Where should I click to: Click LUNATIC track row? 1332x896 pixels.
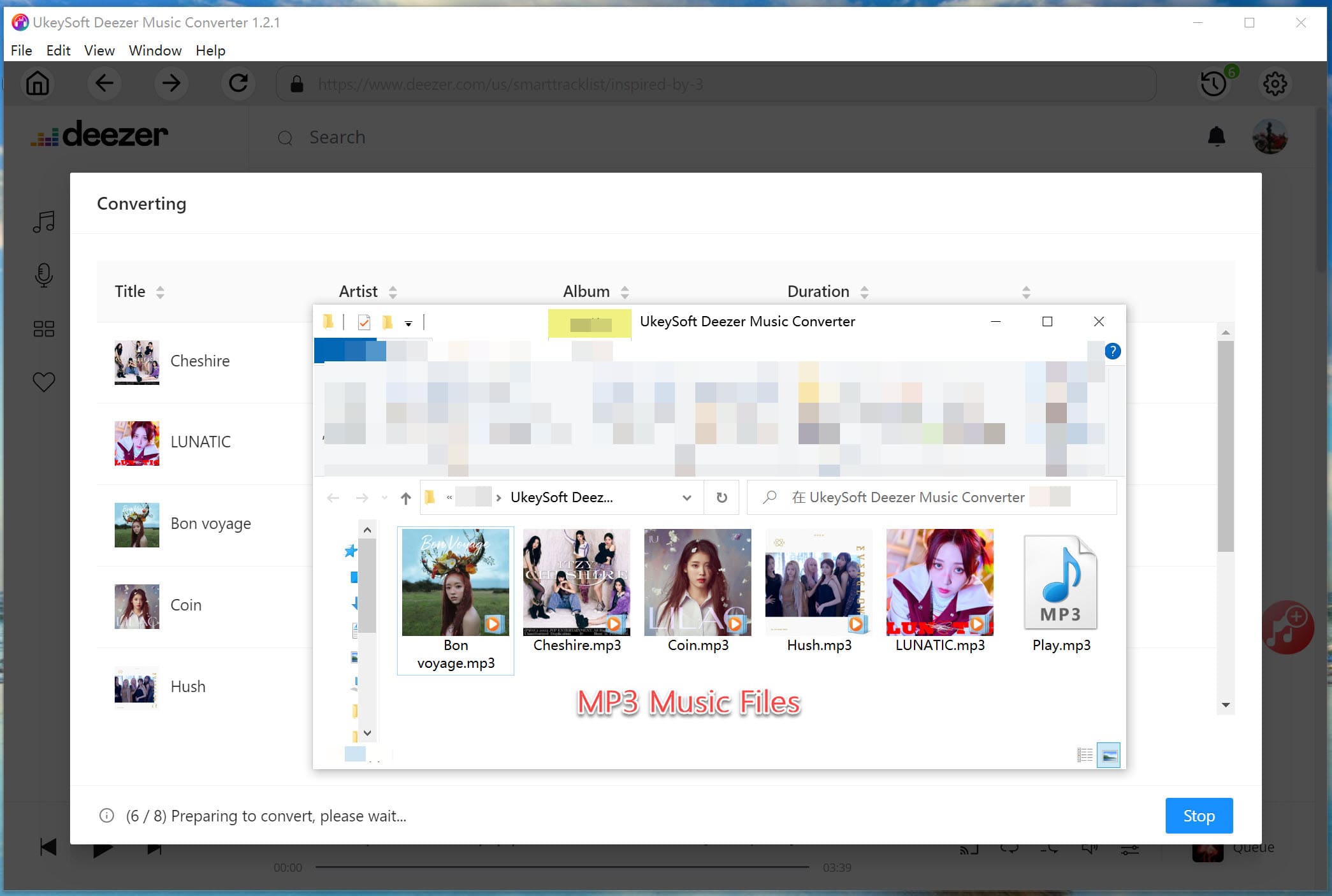point(204,443)
